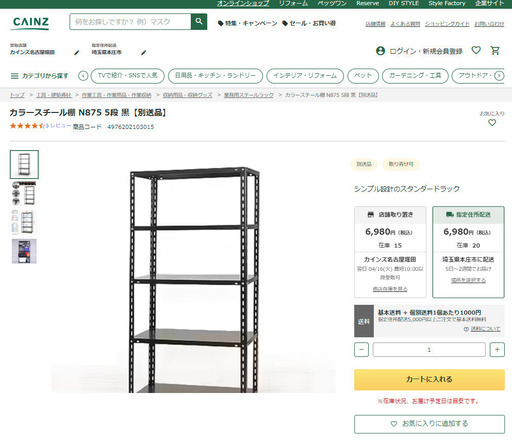Increase quantity with plus stepper
This screenshot has width=512, height=442.
[497, 350]
